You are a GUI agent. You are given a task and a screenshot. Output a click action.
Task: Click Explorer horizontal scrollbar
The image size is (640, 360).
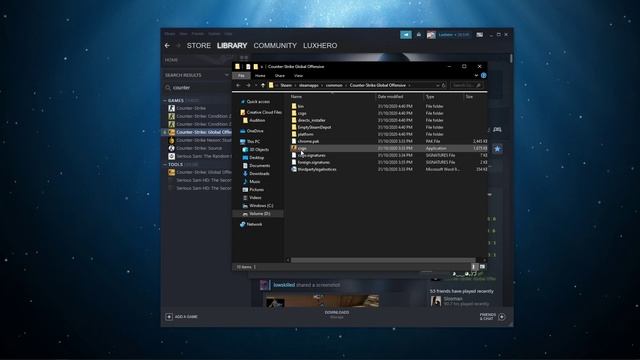pos(382,260)
